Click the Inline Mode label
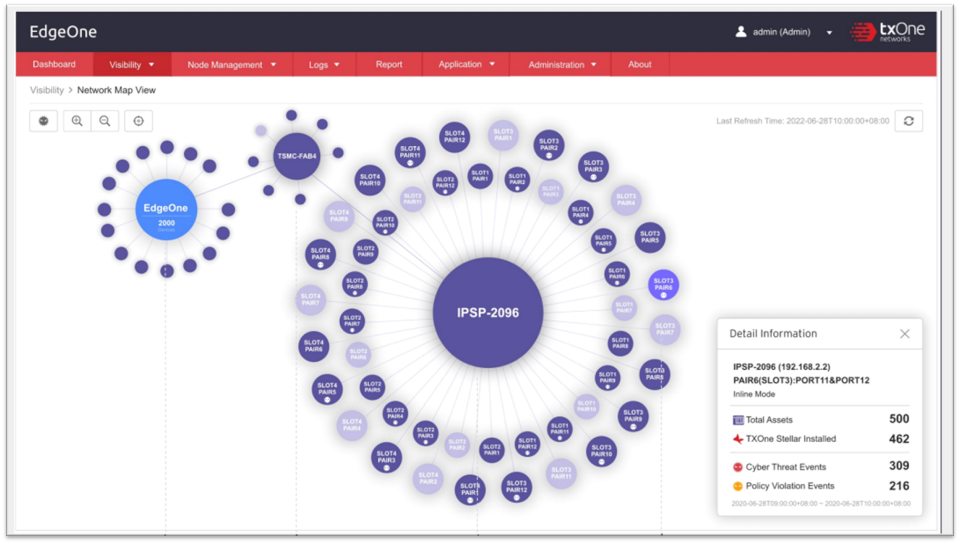Screen dimensions: 960x544 754,394
